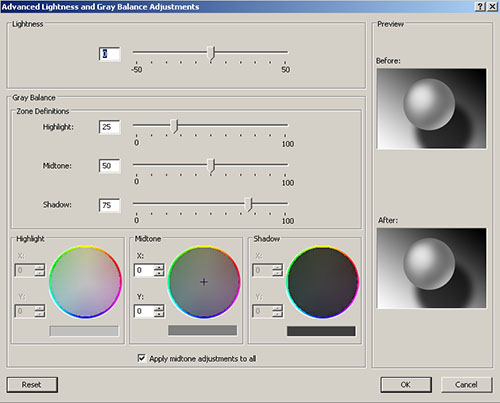Screen dimensions: 500x403
Task: Click the After preview thumbnail image
Action: (x=431, y=268)
